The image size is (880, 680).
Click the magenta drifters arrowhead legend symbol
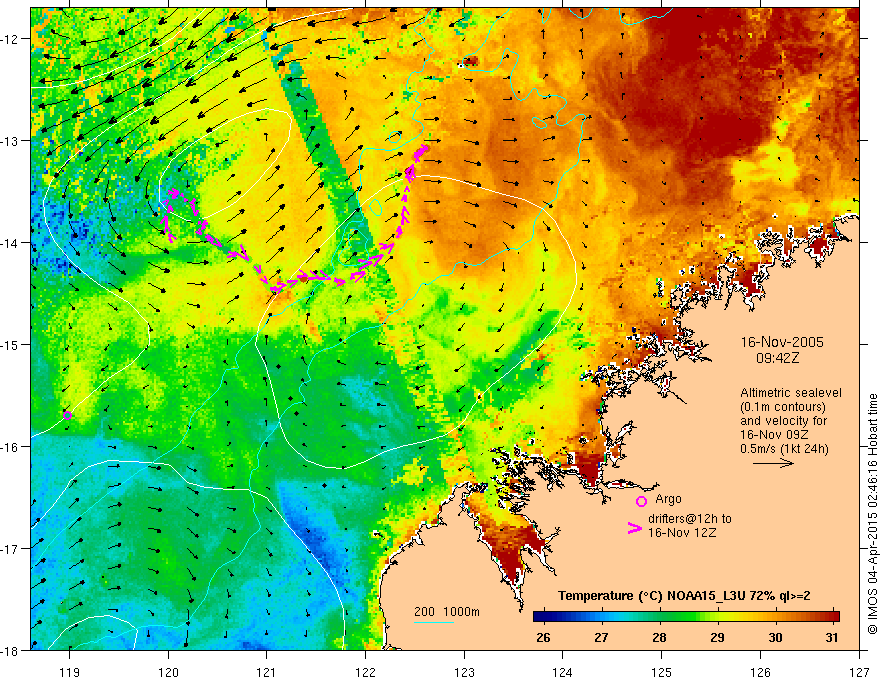(634, 527)
